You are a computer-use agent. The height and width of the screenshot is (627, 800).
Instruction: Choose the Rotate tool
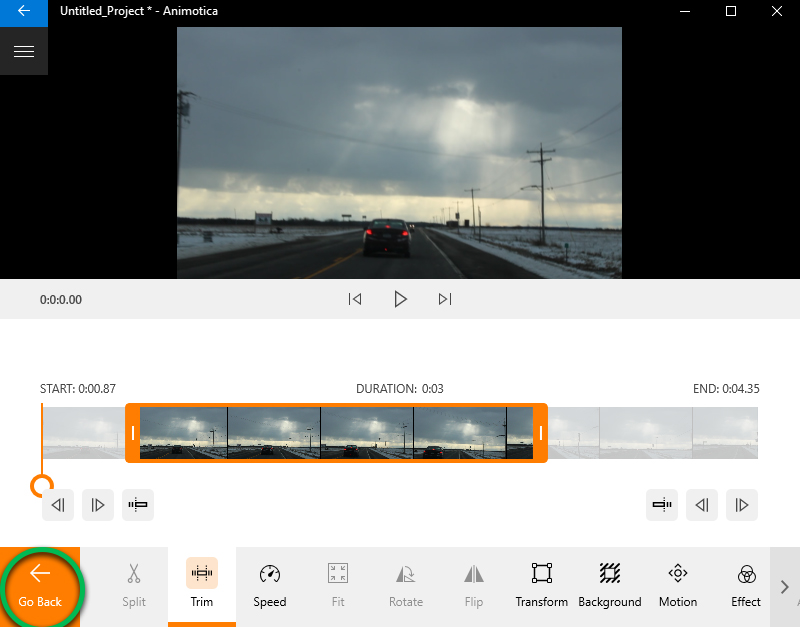(x=406, y=587)
